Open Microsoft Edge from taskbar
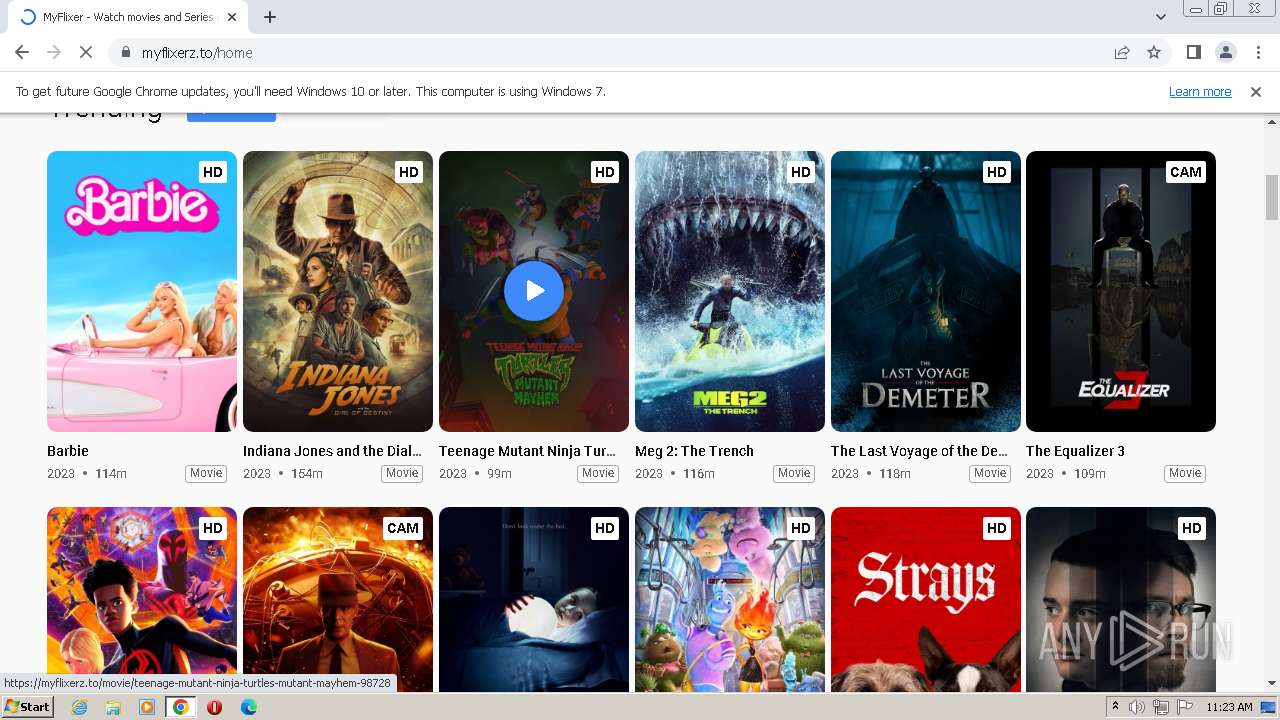Viewport: 1280px width, 720px height. [x=248, y=707]
